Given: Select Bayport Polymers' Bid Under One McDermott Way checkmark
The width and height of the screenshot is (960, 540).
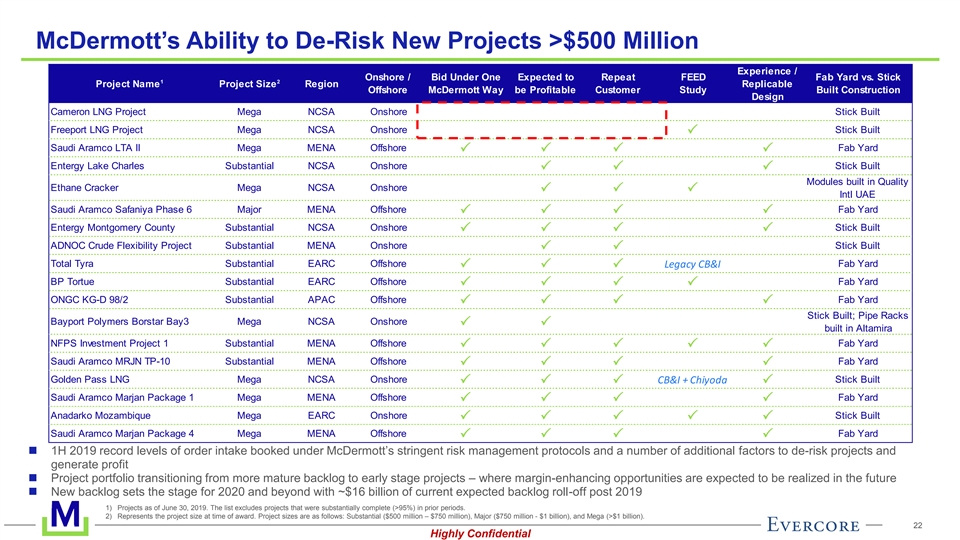Looking at the screenshot, I should pos(464,321).
